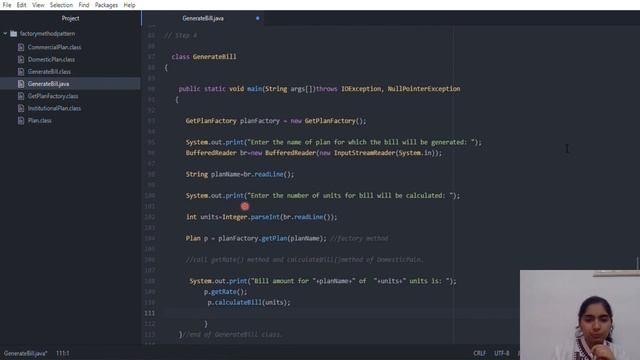Open Plan.class in tree
The height and width of the screenshot is (360, 640).
point(40,121)
